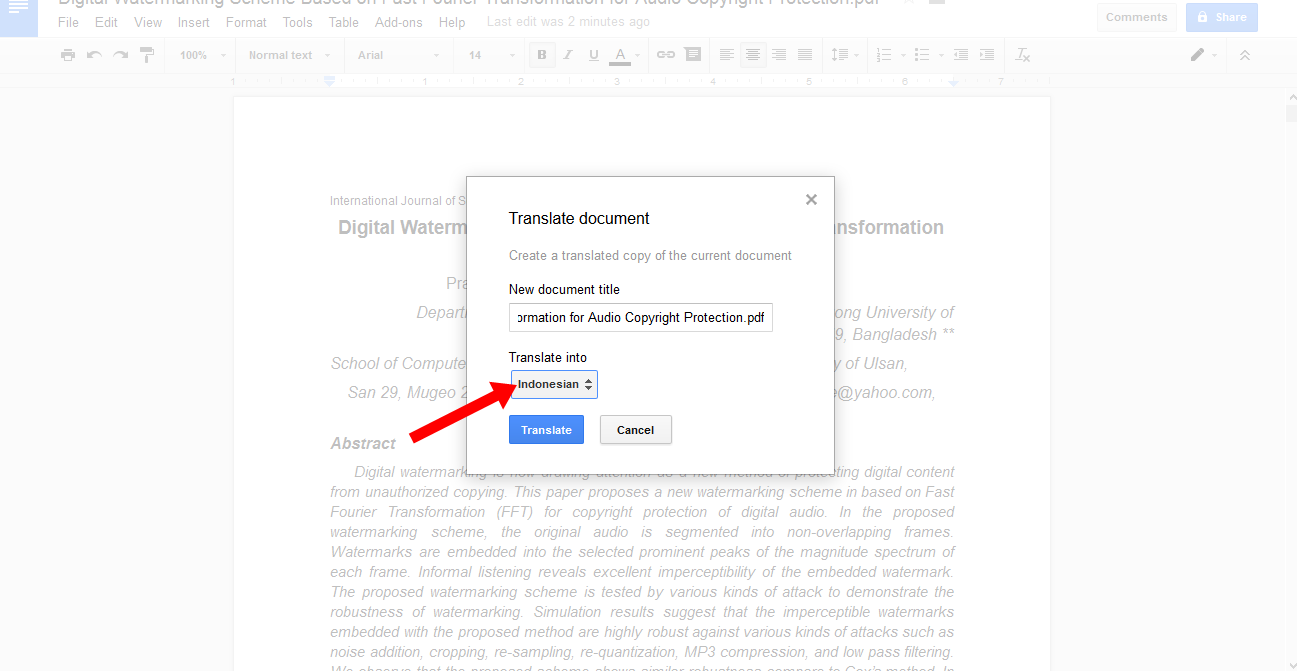1297x671 pixels.
Task: Open the numbered list options arrow
Action: [x=902, y=55]
